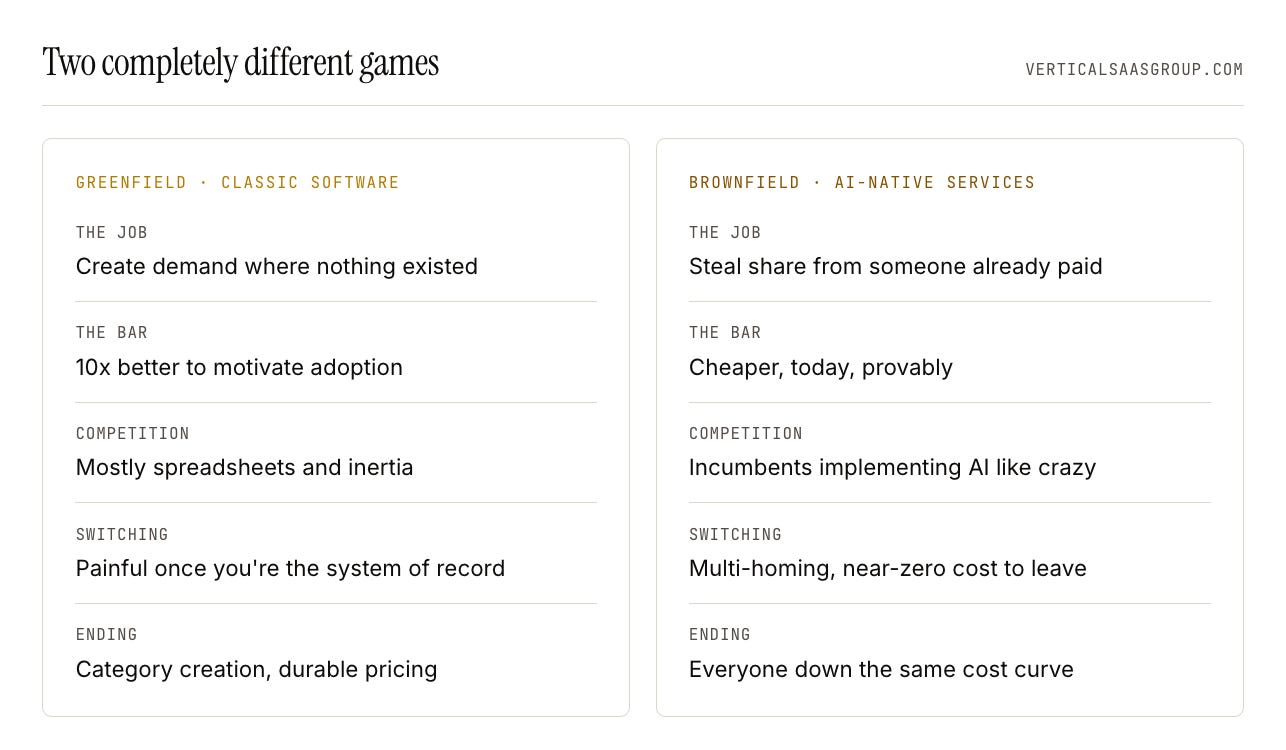Click 'Create demand where nothing existed' text
This screenshot has width=1286, height=750.
pyautogui.click(x=277, y=266)
